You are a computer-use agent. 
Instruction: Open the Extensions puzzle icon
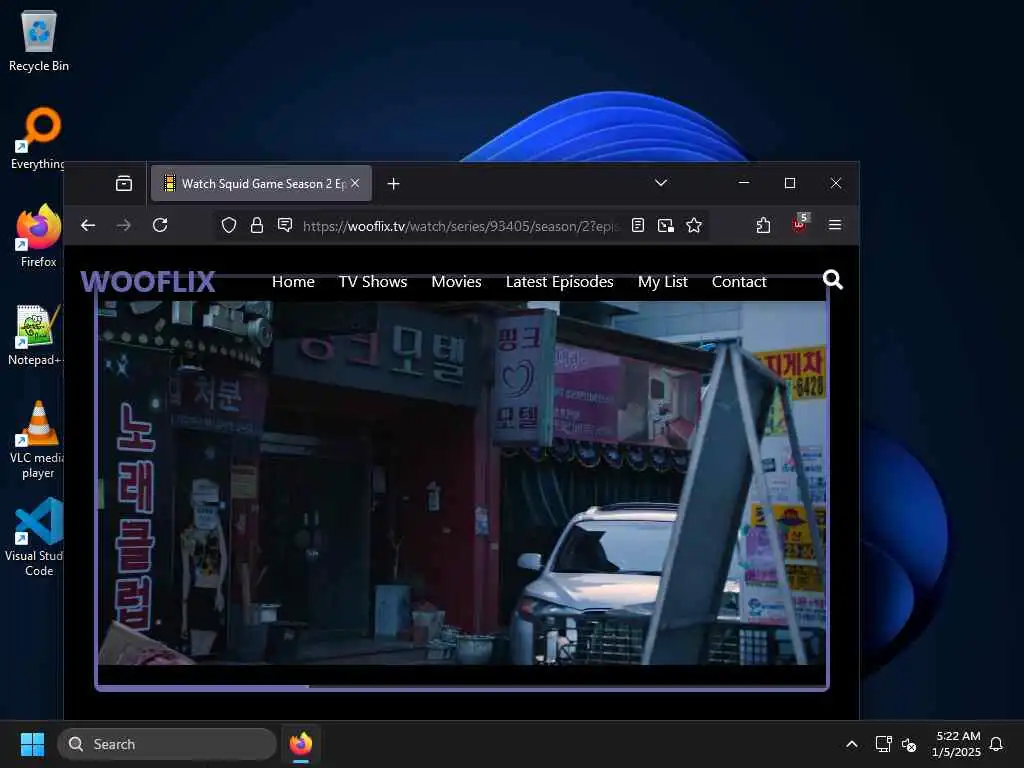[x=763, y=225]
